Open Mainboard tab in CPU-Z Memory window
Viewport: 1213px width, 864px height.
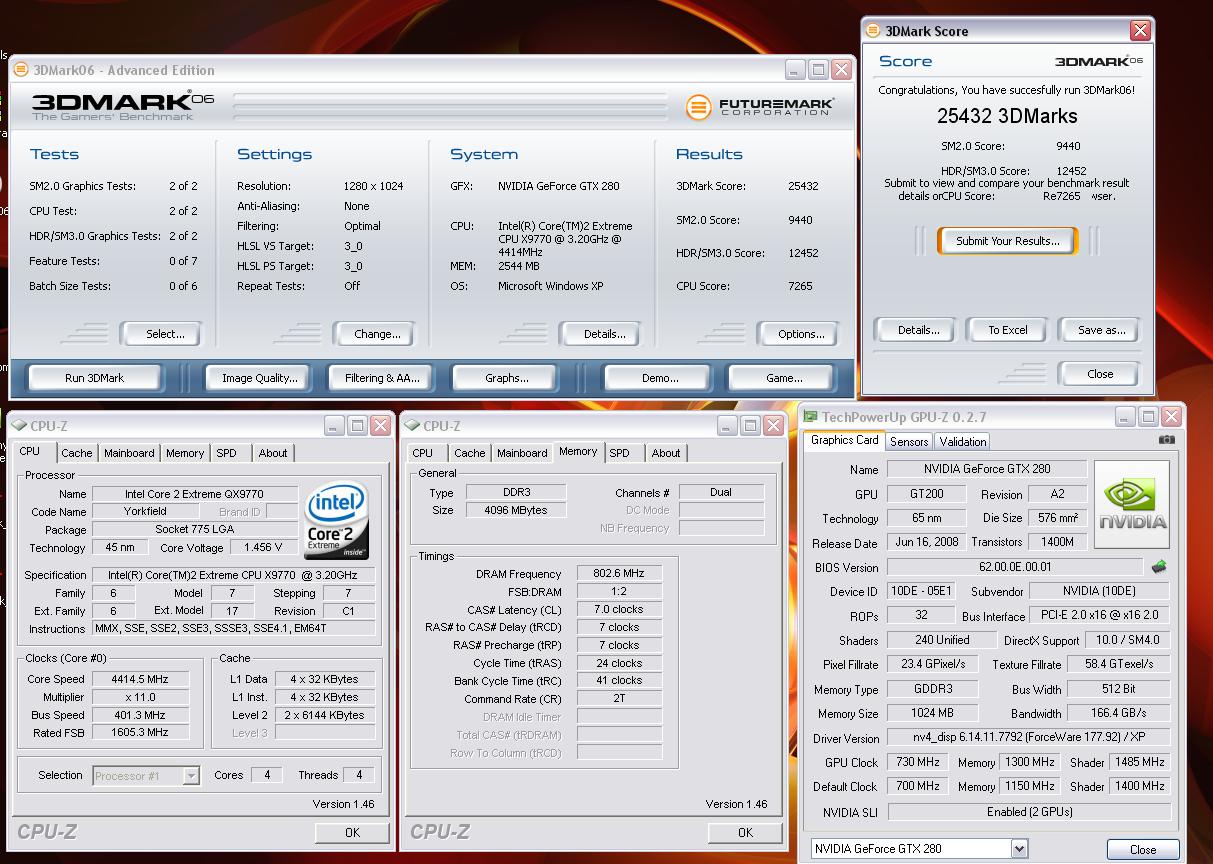tap(523, 453)
